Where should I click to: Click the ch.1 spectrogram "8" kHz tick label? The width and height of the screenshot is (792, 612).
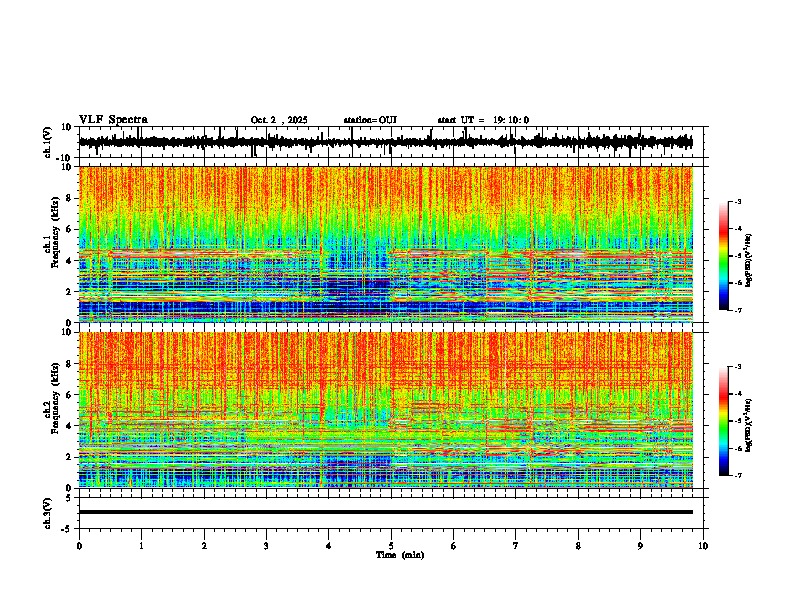[x=70, y=198]
